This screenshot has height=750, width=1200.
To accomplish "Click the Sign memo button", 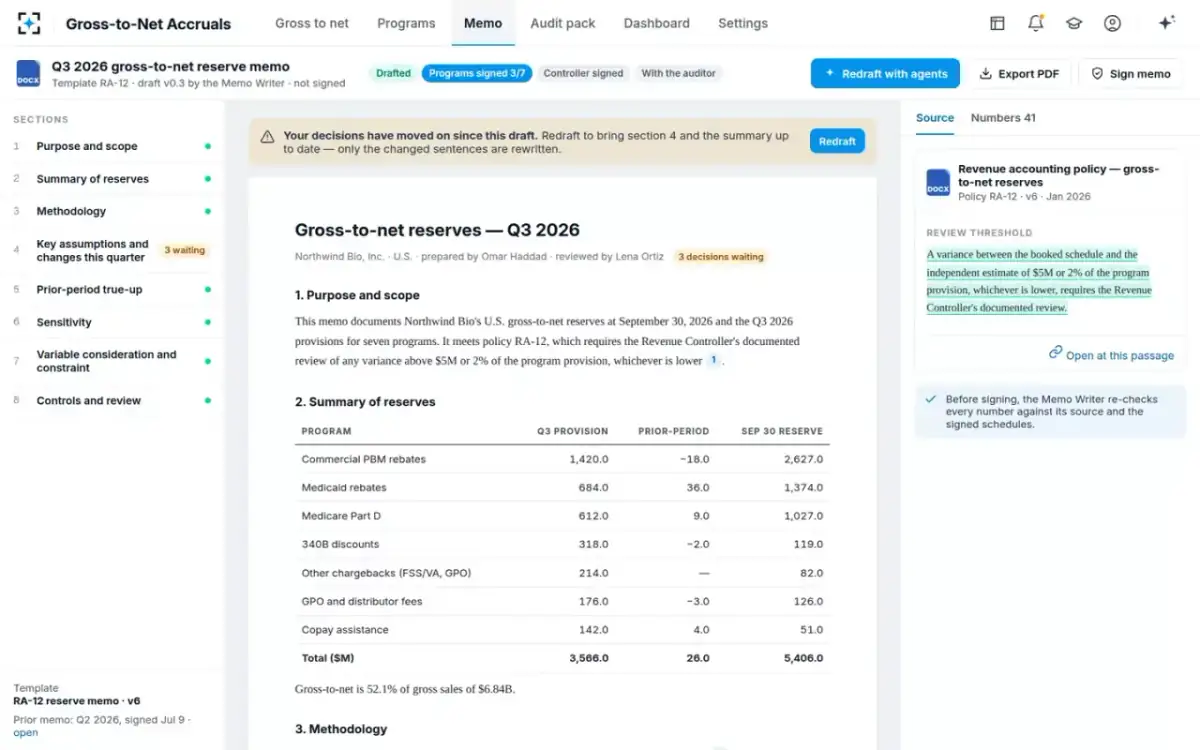I will (1130, 74).
